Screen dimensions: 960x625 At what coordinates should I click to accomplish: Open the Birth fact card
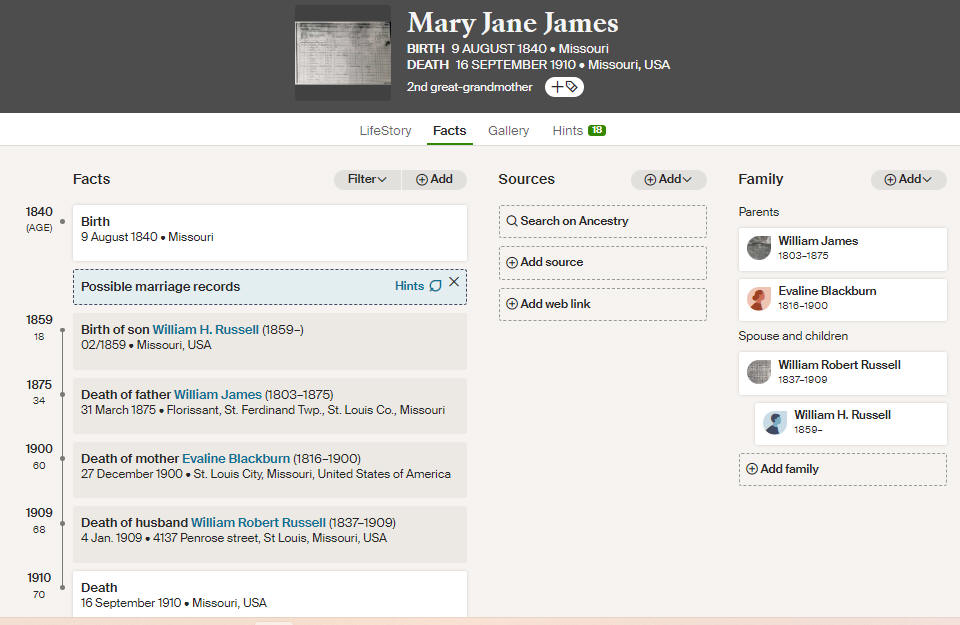click(x=270, y=233)
